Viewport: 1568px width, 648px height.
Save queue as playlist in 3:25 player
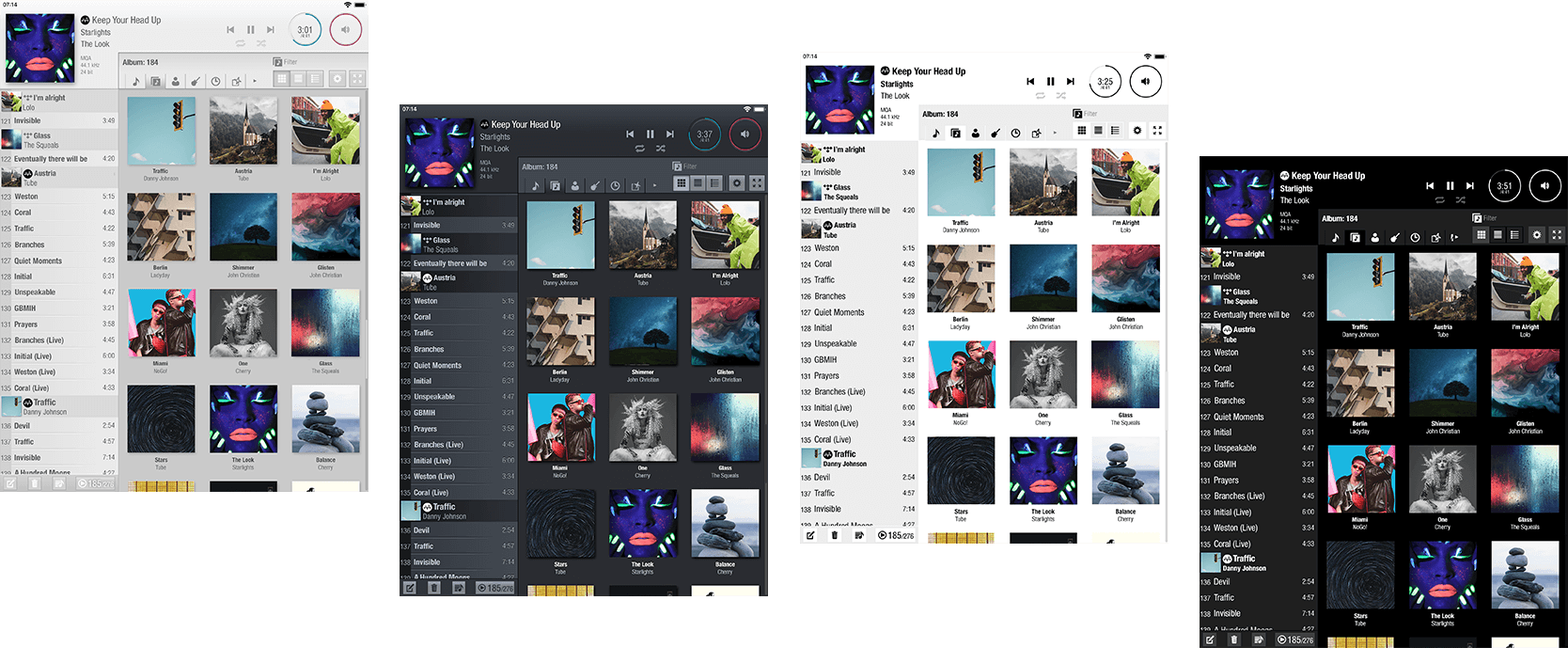(858, 535)
